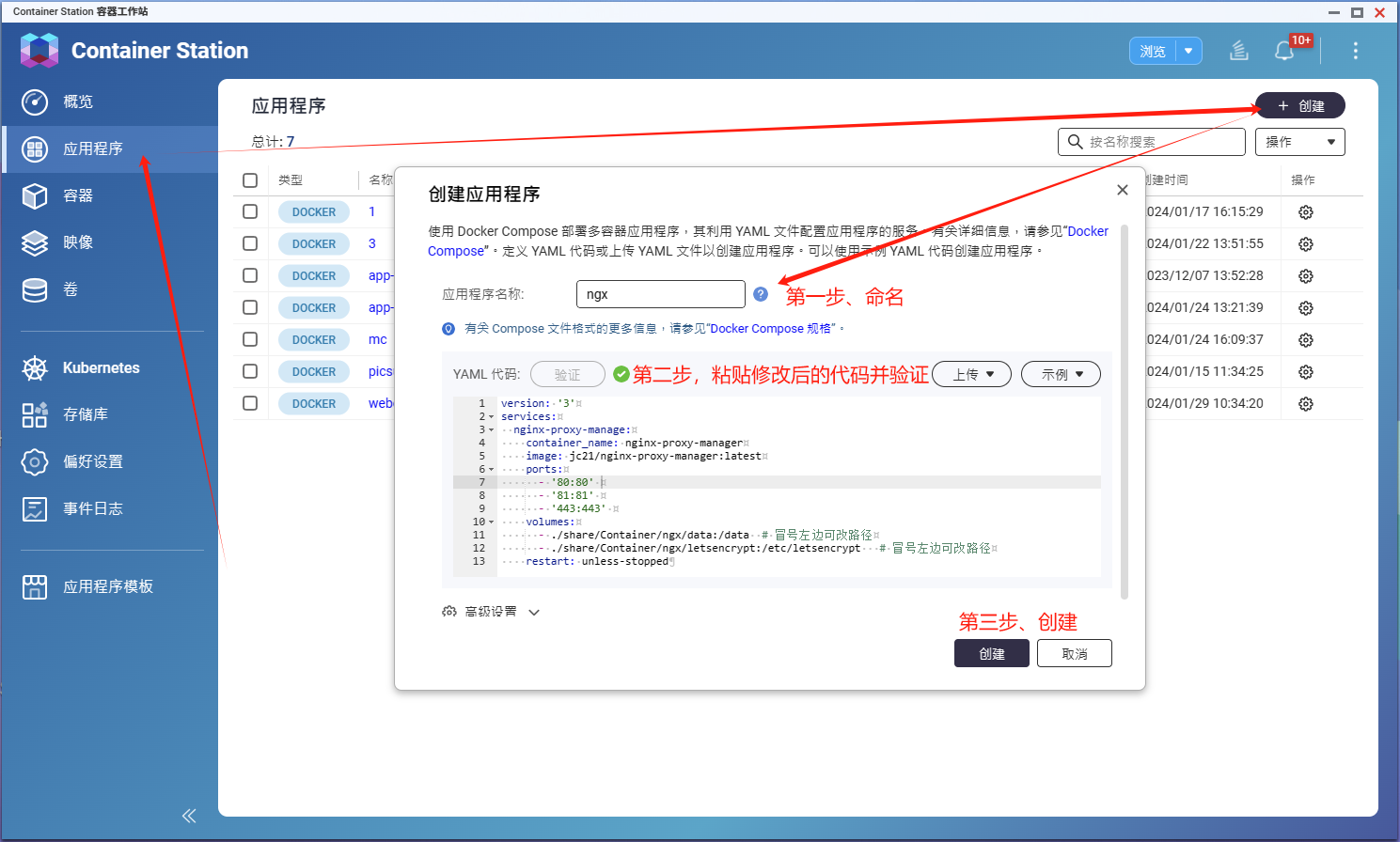The width and height of the screenshot is (1400, 842).
Task: Open gear settings for 13:52:28 row
Action: (x=1306, y=276)
